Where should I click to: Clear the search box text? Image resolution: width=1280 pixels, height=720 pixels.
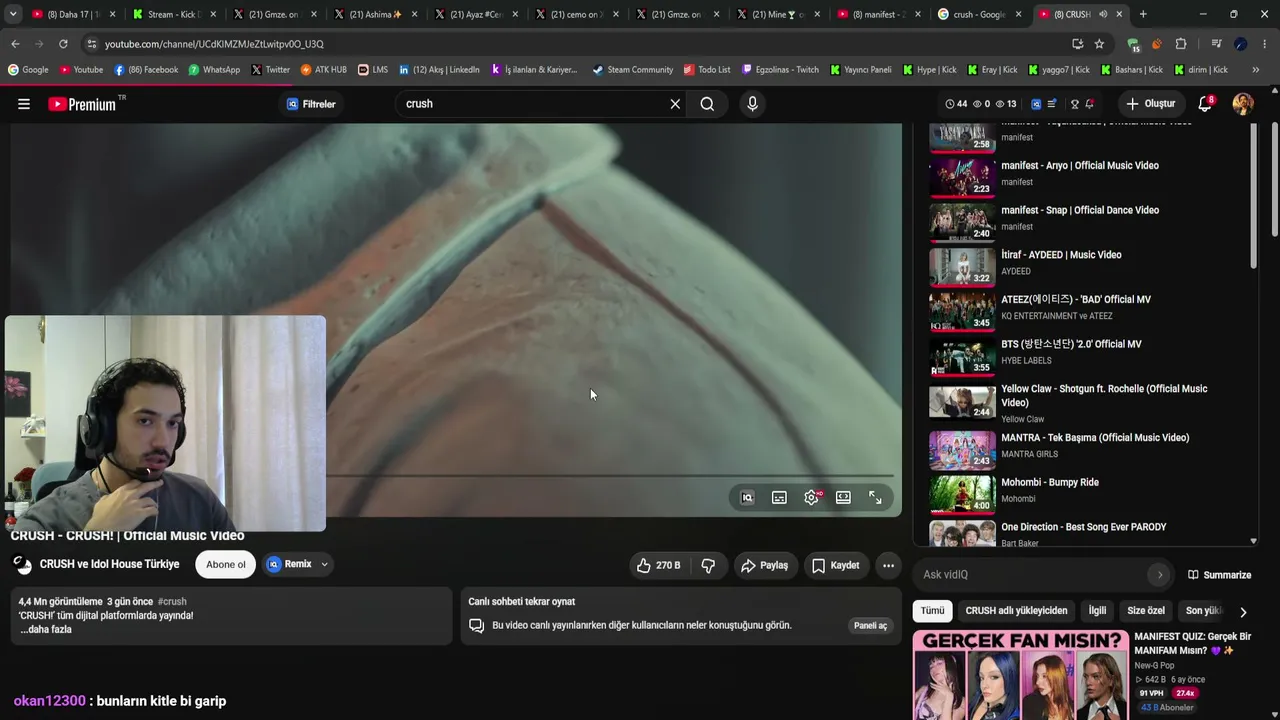click(675, 104)
